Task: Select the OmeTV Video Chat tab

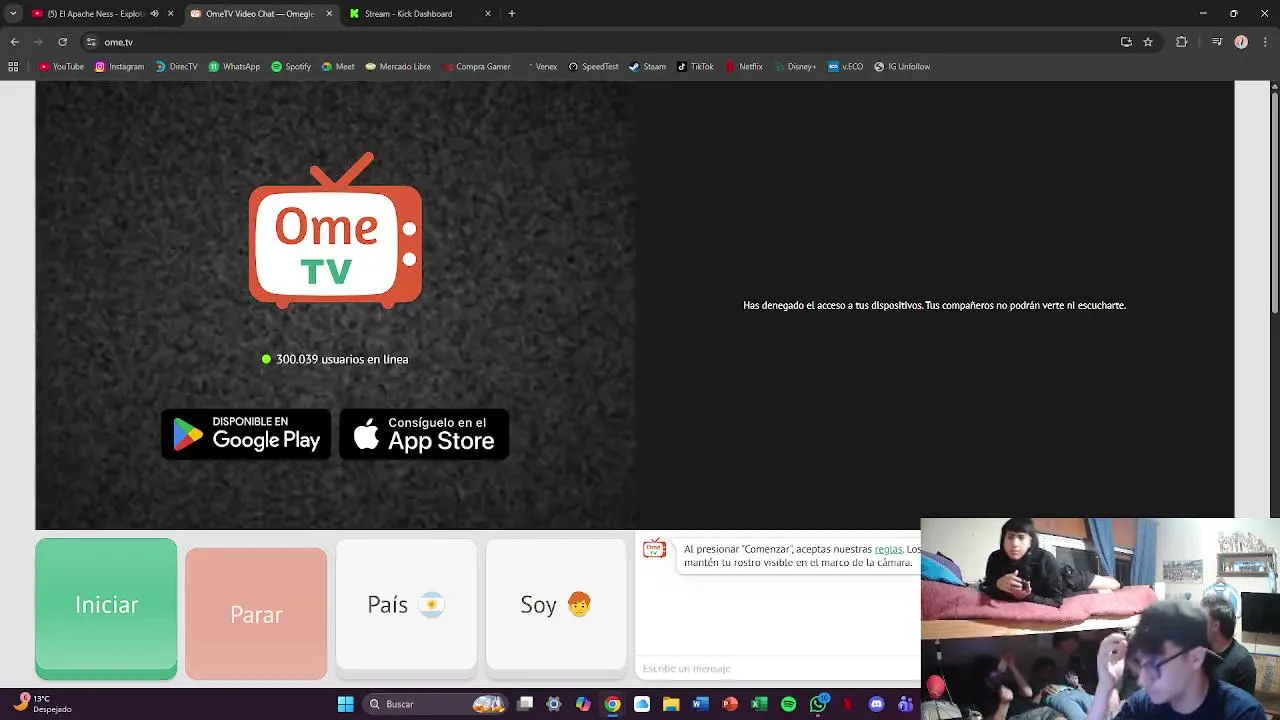Action: (259, 14)
